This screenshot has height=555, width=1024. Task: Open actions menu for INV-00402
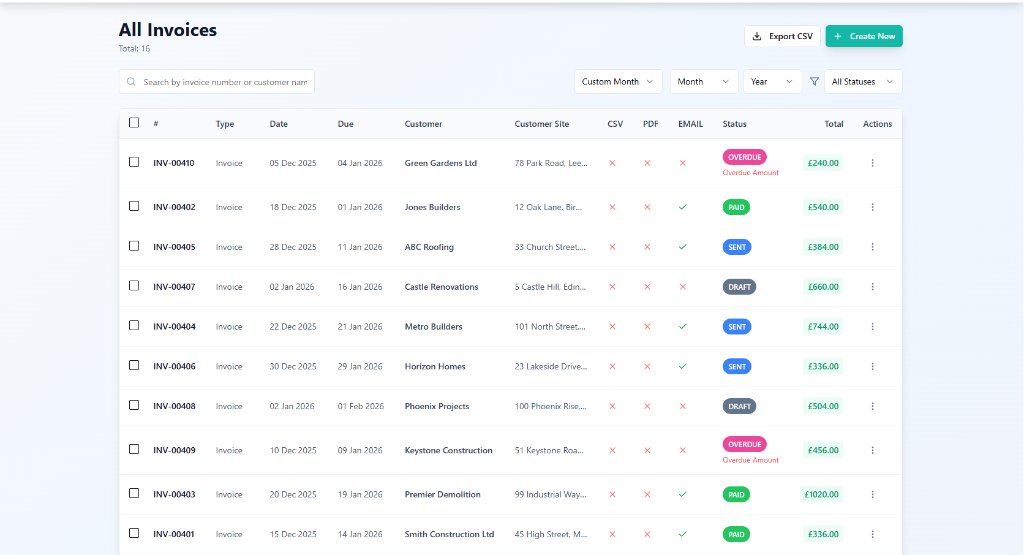[x=872, y=207]
